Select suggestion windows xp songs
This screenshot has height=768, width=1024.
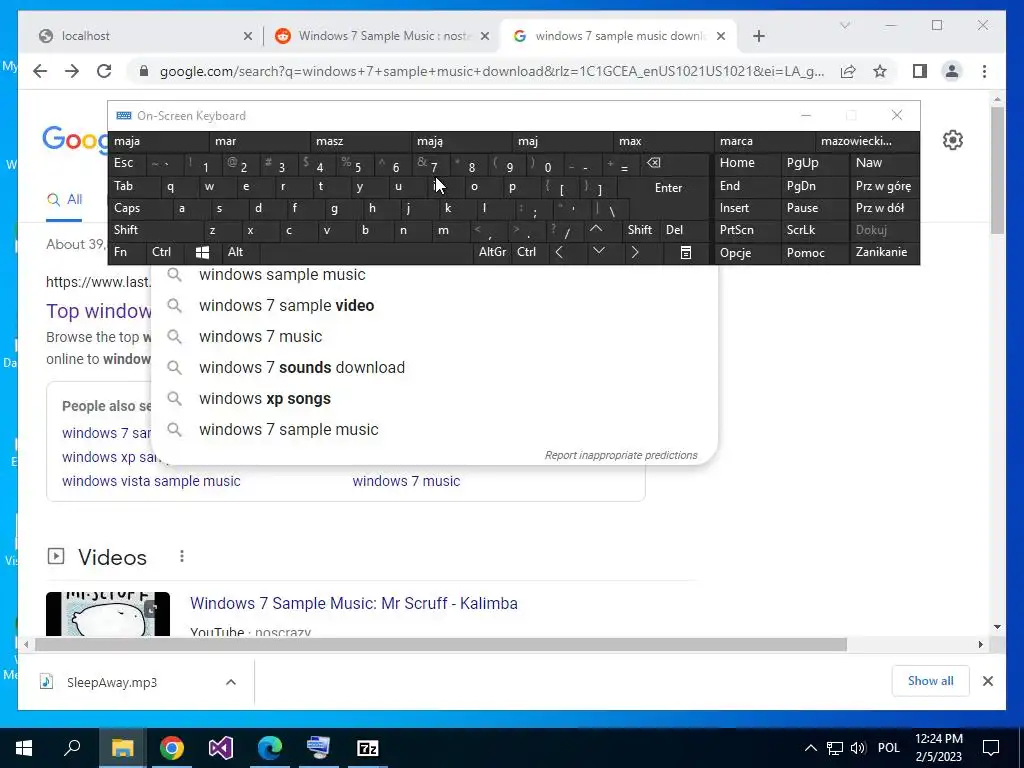coord(434,398)
